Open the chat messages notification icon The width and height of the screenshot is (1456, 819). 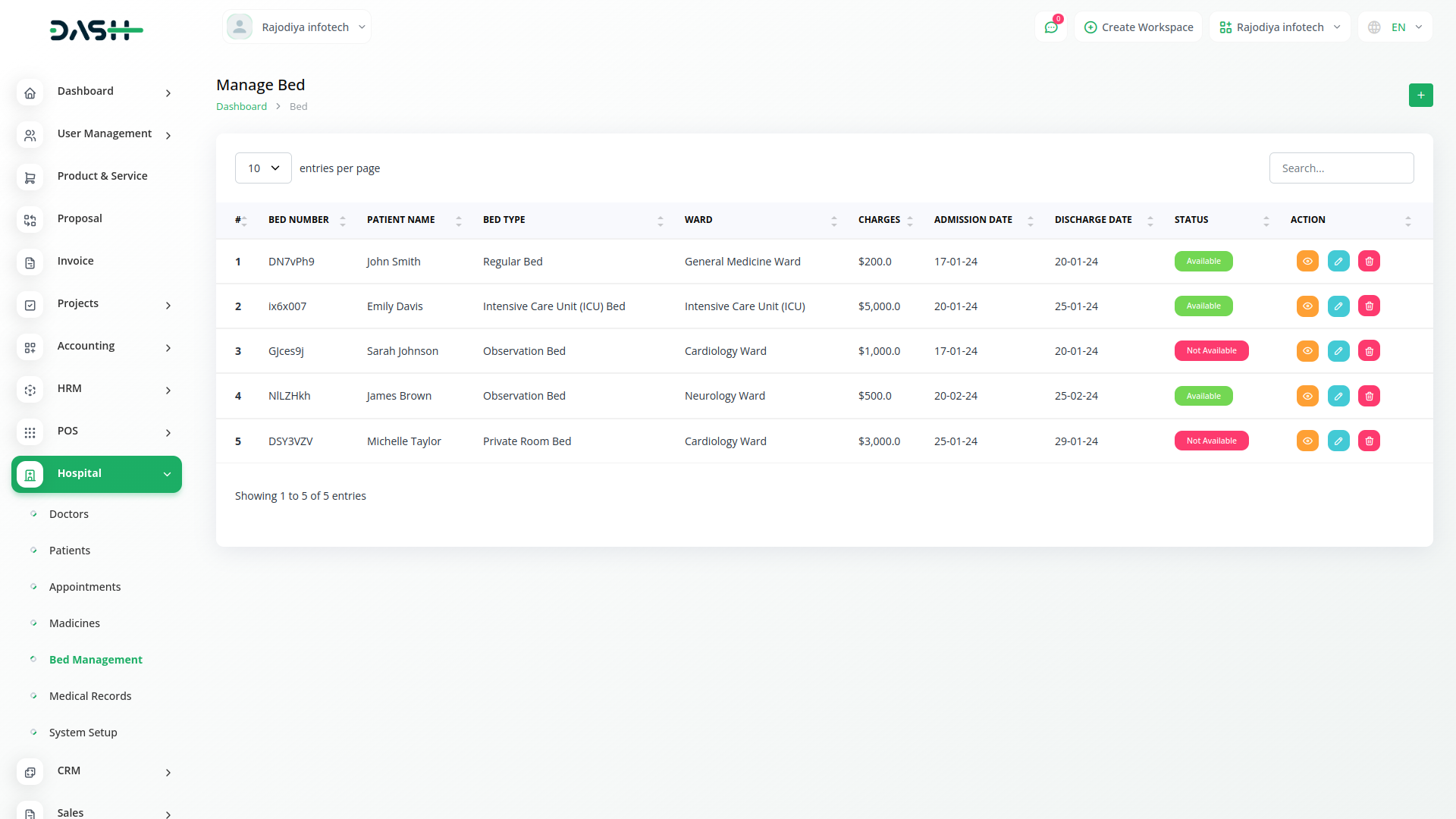[x=1051, y=27]
